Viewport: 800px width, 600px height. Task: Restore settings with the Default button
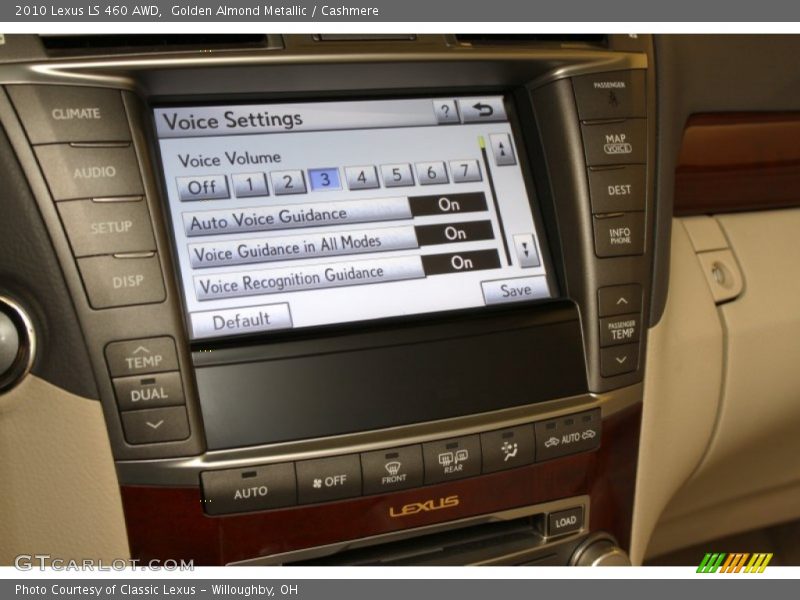(x=243, y=318)
